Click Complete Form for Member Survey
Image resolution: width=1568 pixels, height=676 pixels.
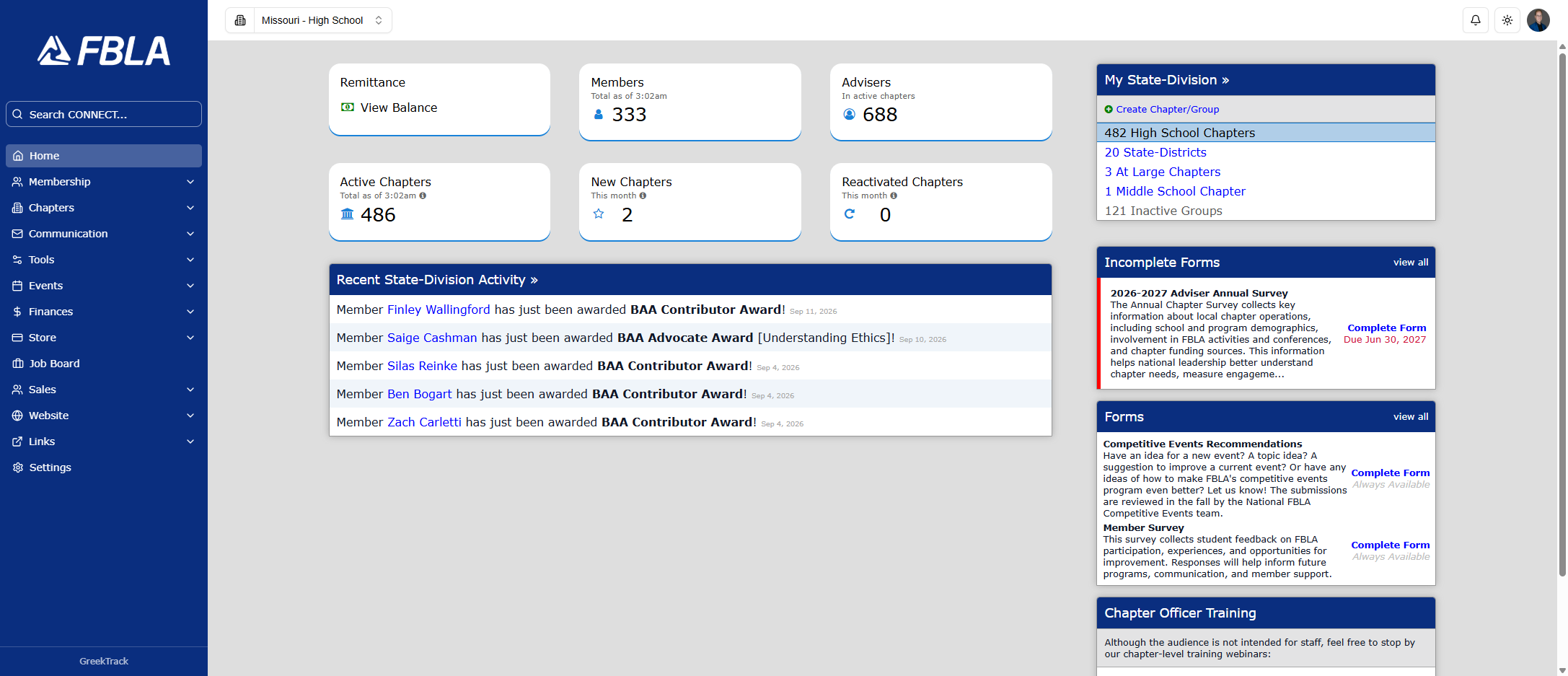(x=1390, y=545)
